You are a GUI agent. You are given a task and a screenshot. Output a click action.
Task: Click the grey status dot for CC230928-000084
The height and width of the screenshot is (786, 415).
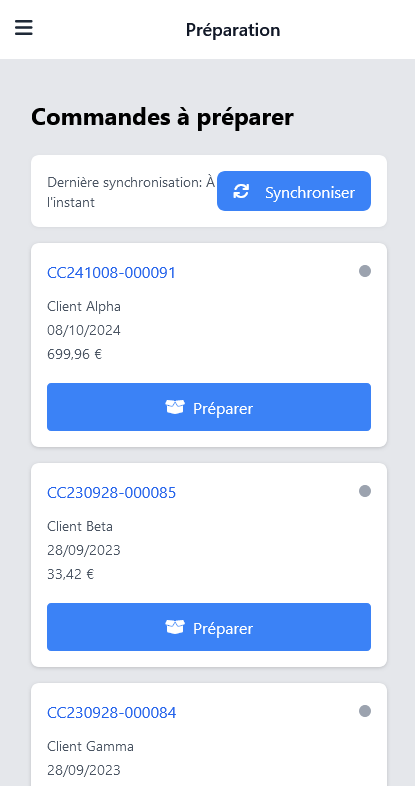[365, 711]
